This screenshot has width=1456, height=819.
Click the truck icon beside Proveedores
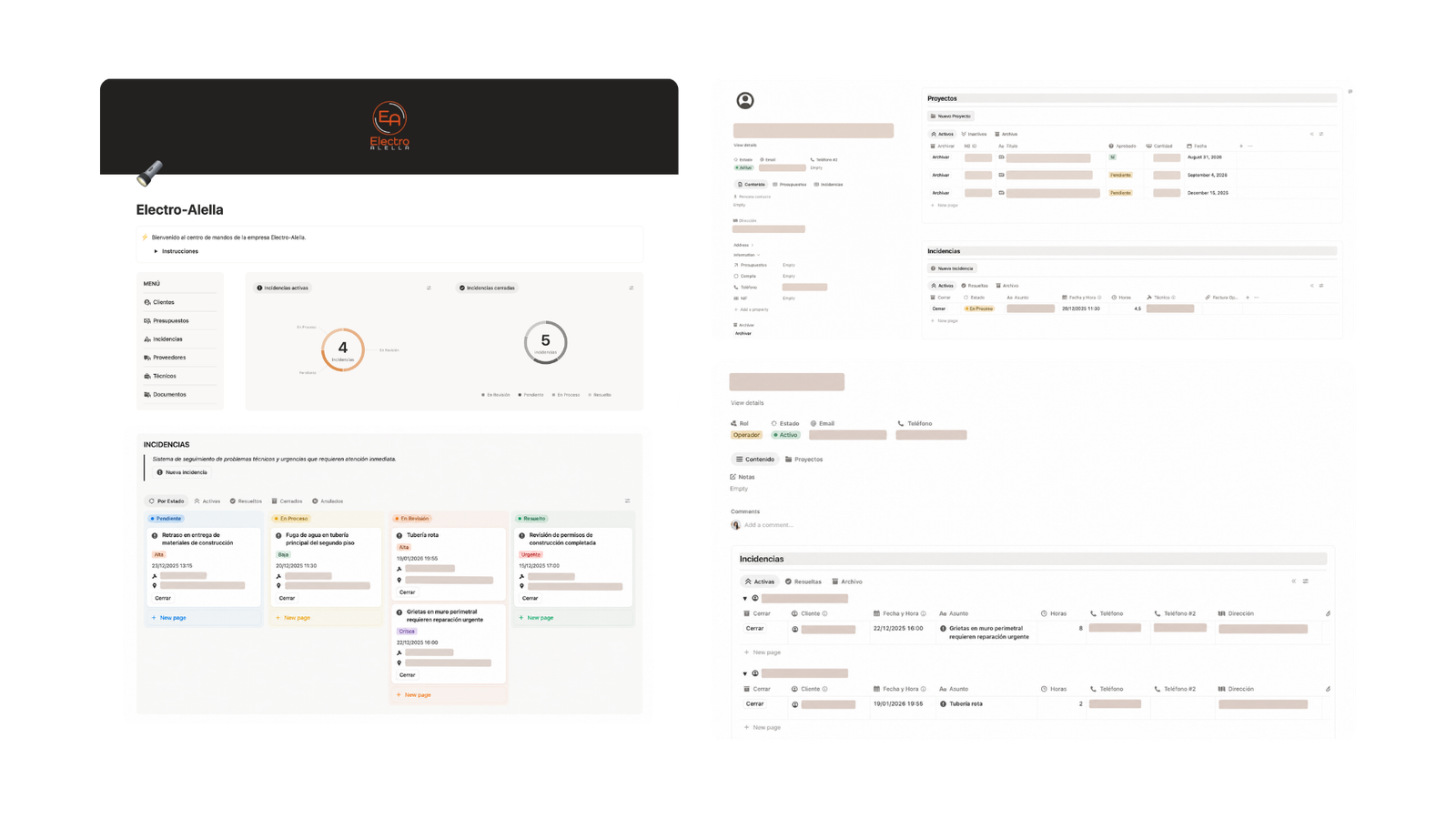[147, 358]
